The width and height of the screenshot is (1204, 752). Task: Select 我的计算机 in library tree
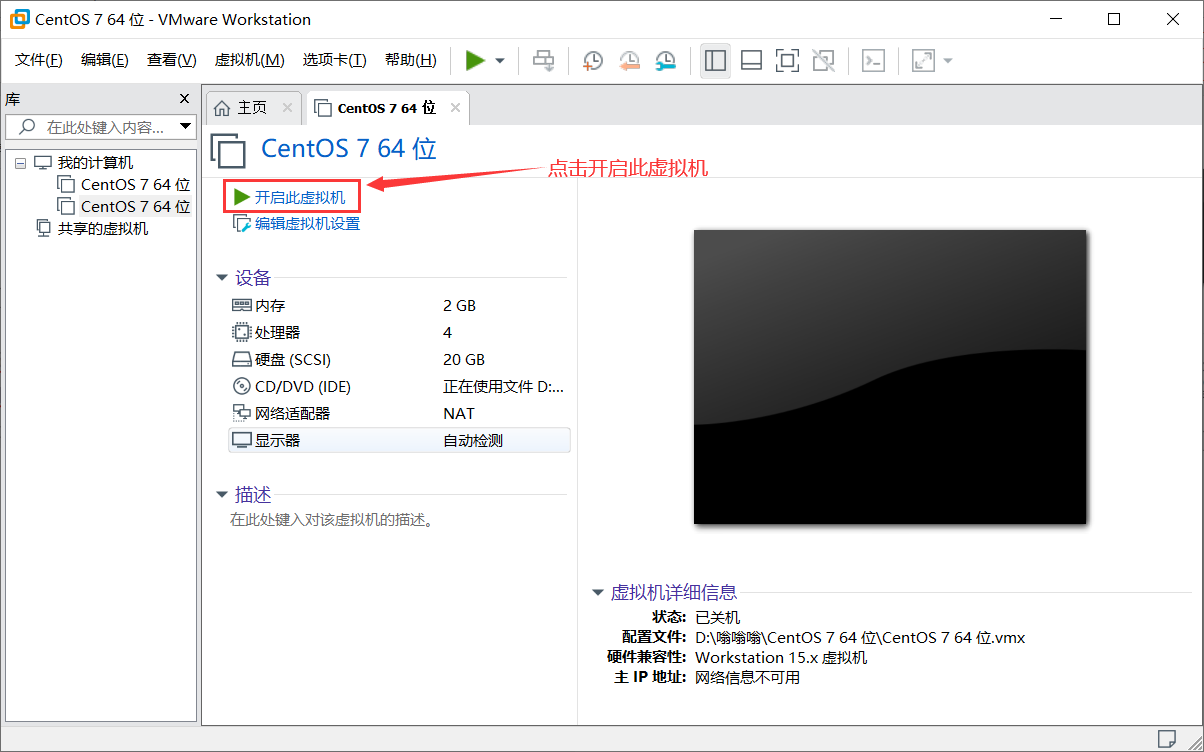click(95, 162)
